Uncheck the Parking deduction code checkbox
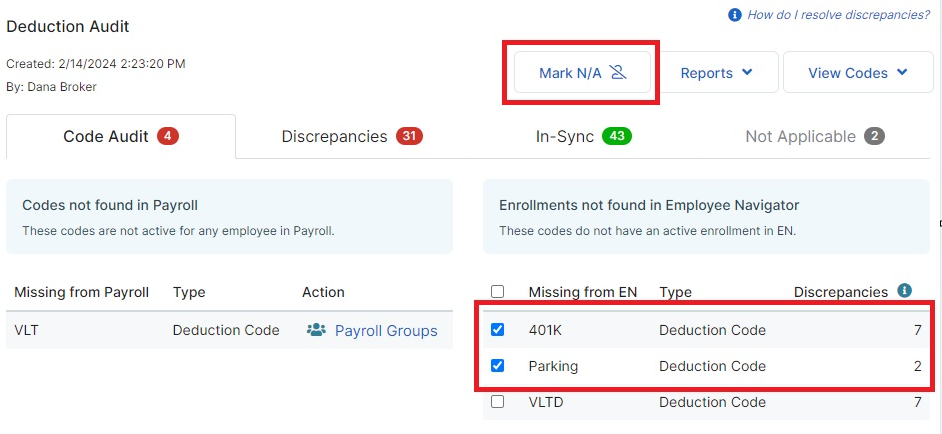This screenshot has width=942, height=434. point(497,365)
